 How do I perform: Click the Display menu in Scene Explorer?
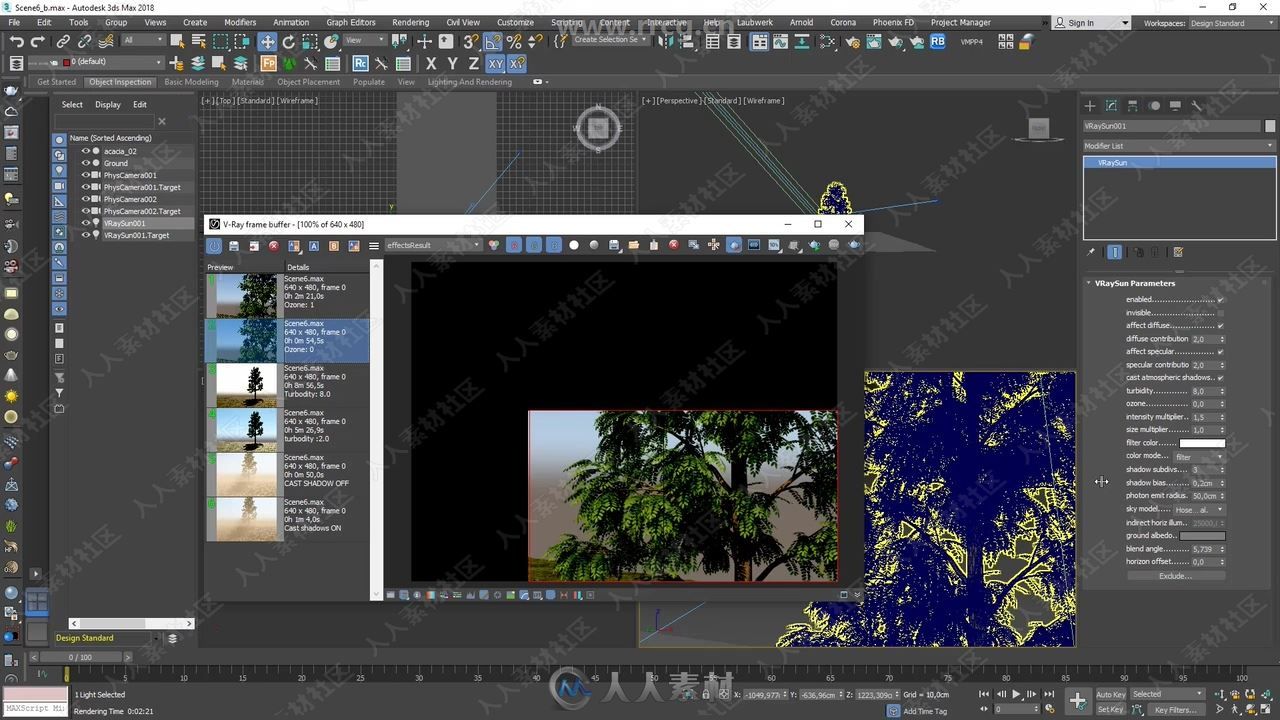[x=108, y=104]
